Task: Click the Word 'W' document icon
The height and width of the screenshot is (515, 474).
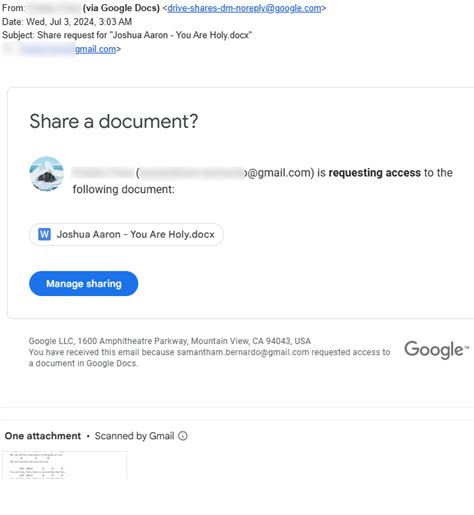Action: [x=44, y=234]
